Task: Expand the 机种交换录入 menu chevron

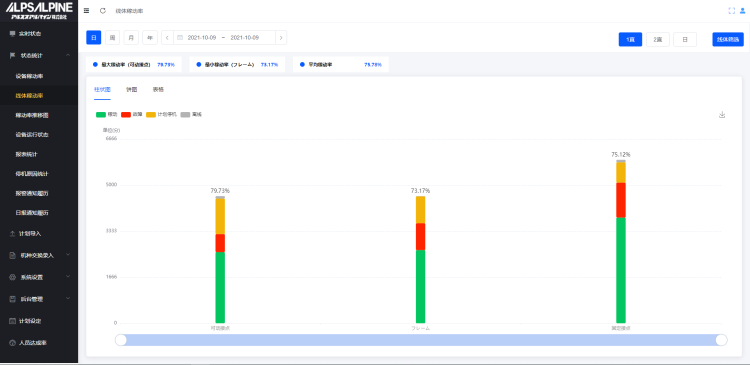Action: tap(68, 255)
